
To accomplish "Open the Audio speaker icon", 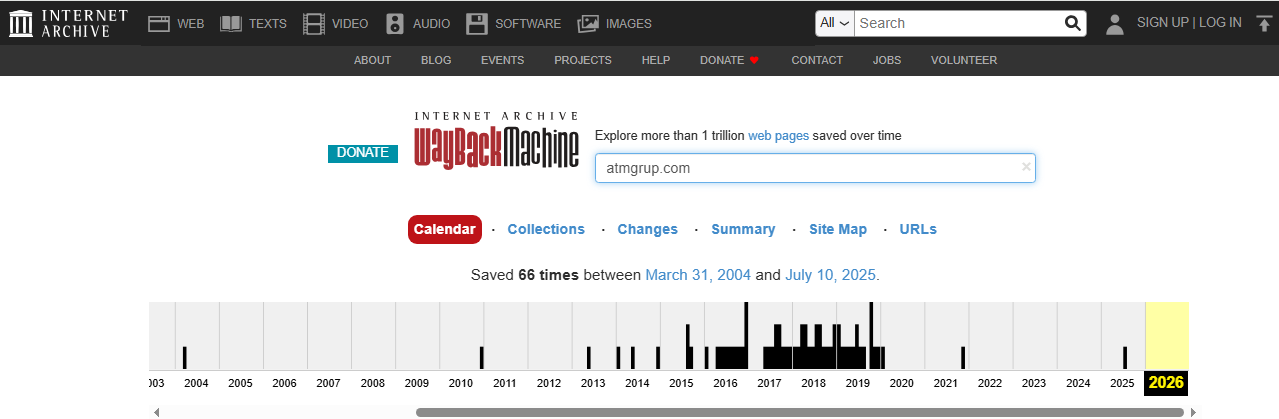I will tap(395, 23).
